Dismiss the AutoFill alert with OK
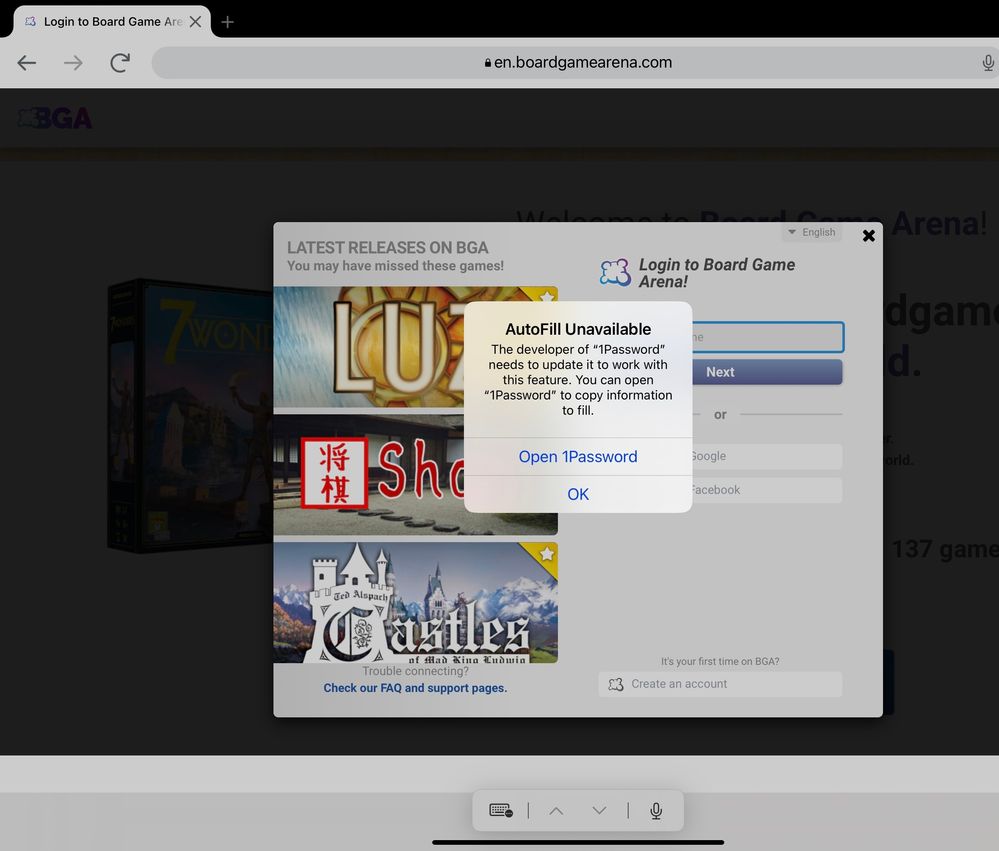This screenshot has width=999, height=851. coord(578,494)
